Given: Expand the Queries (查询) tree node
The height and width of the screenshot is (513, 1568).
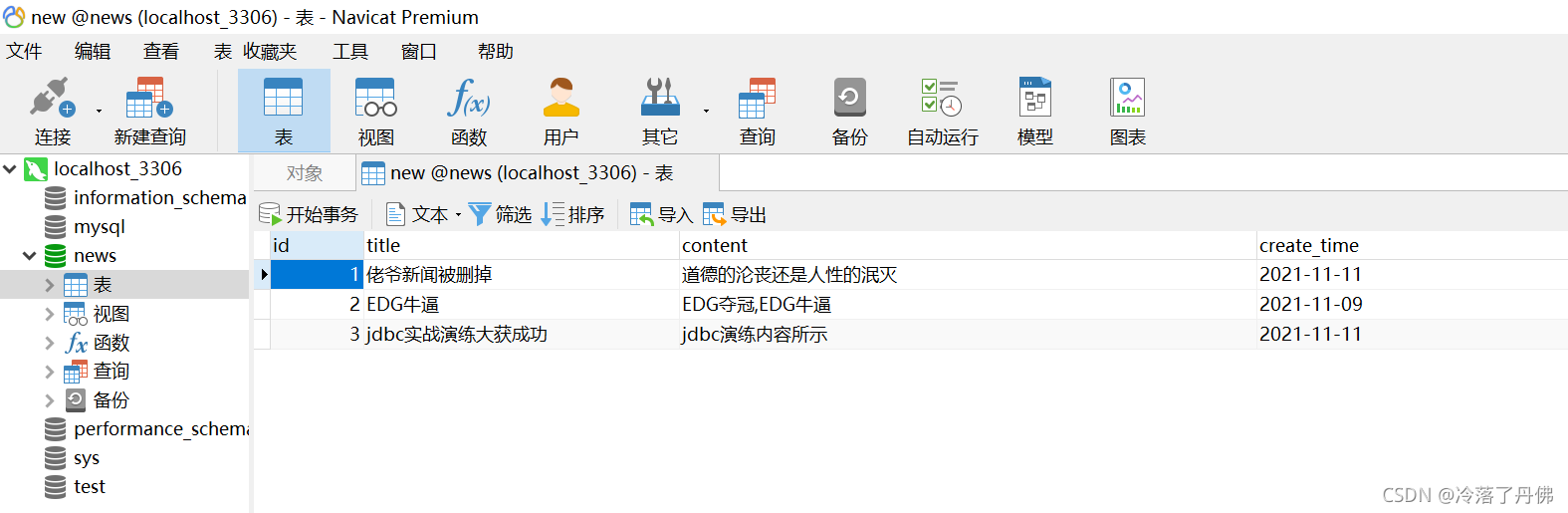Looking at the screenshot, I should coord(50,372).
